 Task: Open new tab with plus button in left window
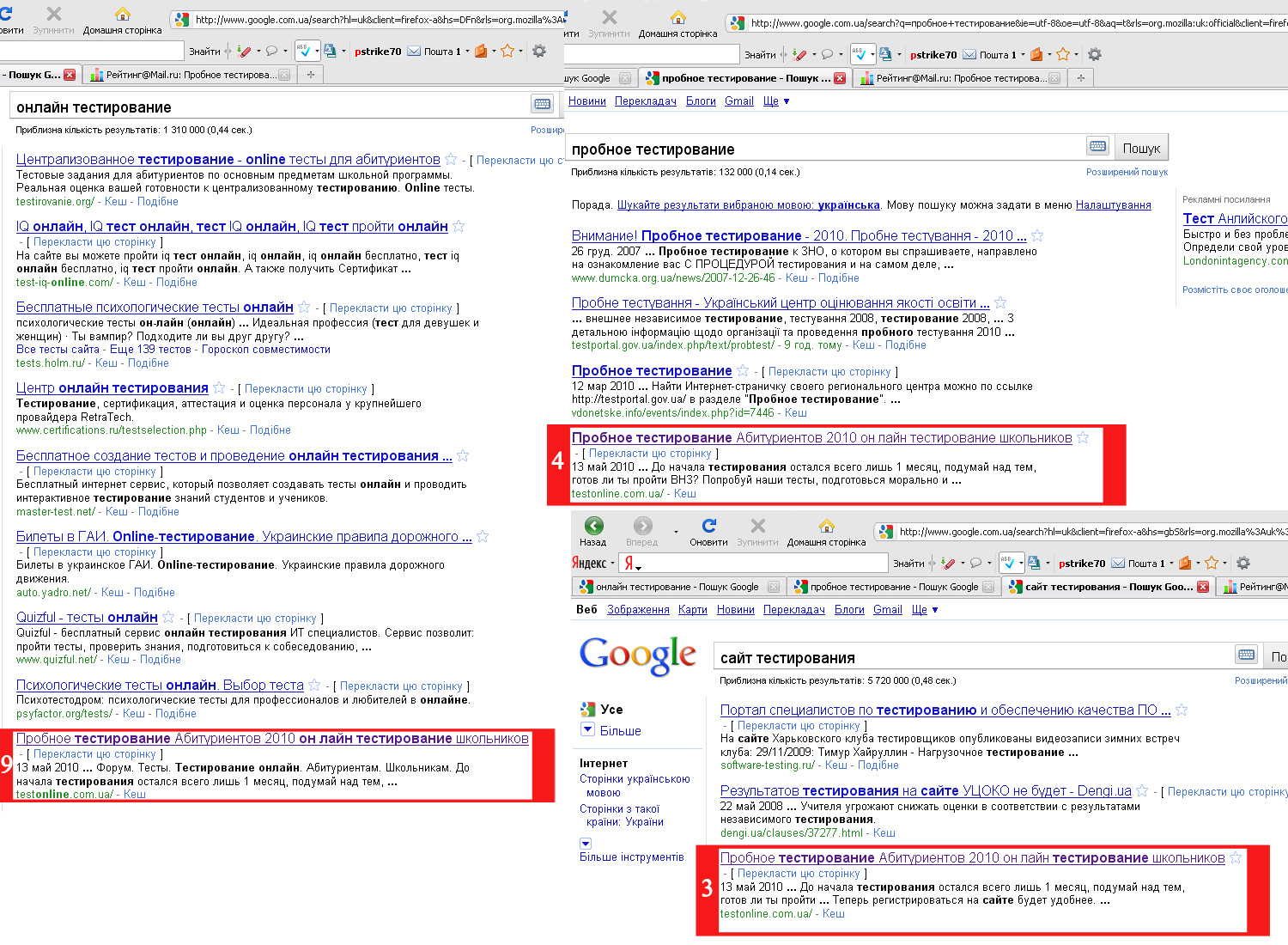pyautogui.click(x=311, y=75)
